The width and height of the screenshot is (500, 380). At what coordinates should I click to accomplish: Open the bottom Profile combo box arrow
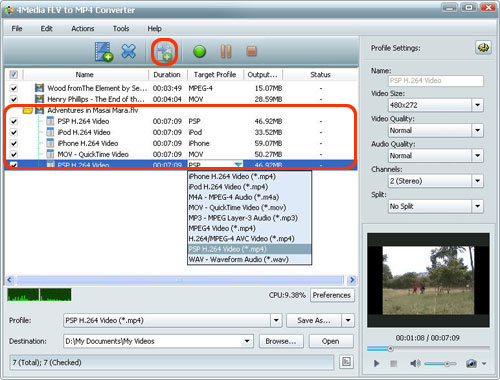(x=276, y=320)
